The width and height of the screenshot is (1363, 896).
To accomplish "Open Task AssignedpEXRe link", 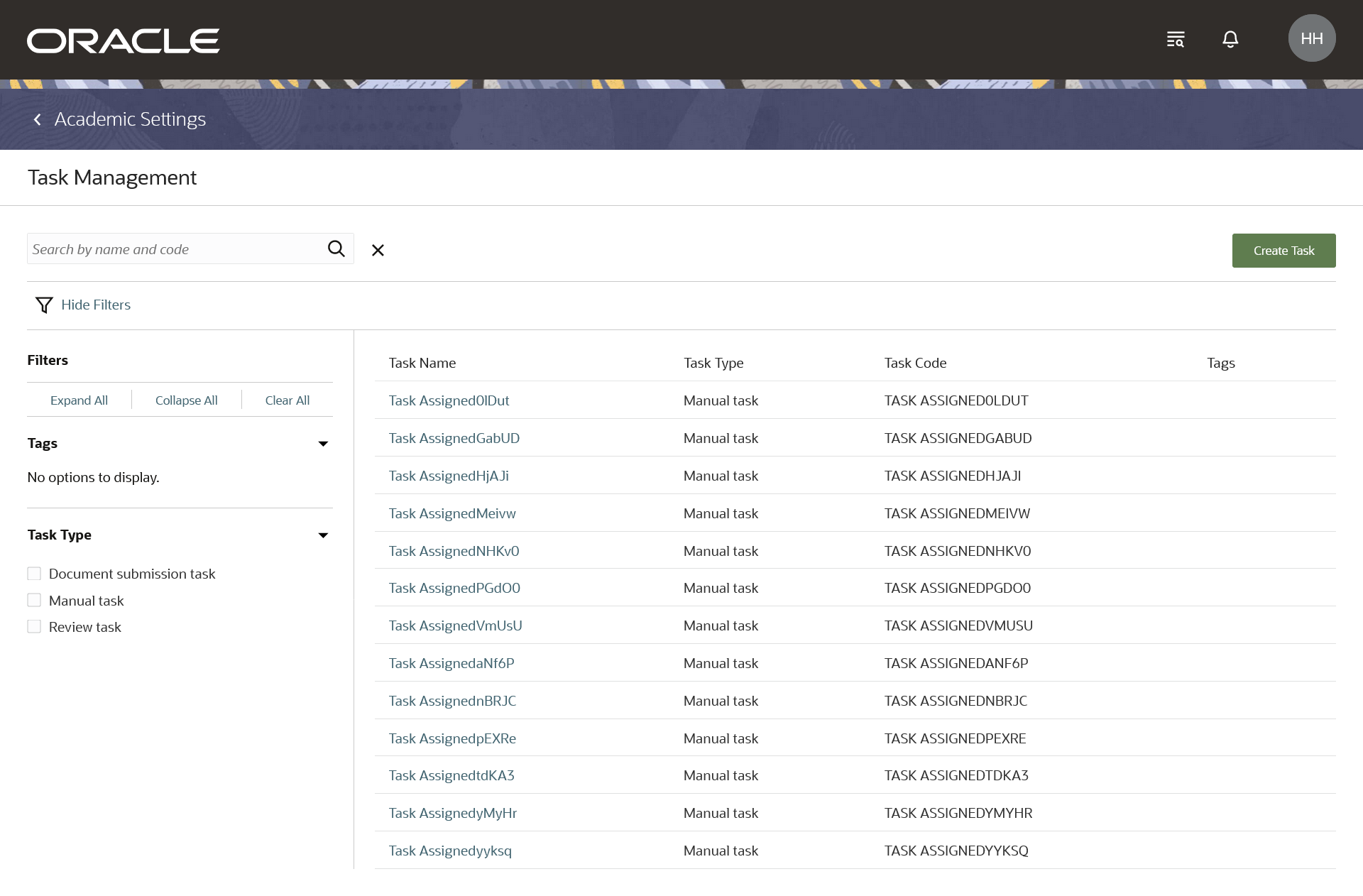I will [x=451, y=738].
